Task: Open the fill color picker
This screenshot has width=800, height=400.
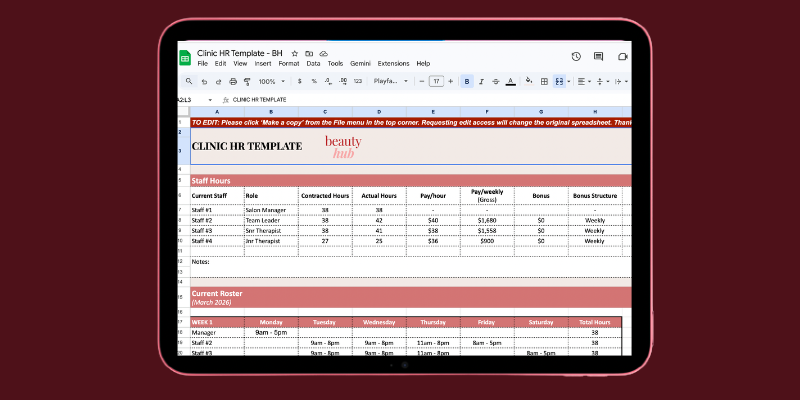Action: (x=529, y=82)
